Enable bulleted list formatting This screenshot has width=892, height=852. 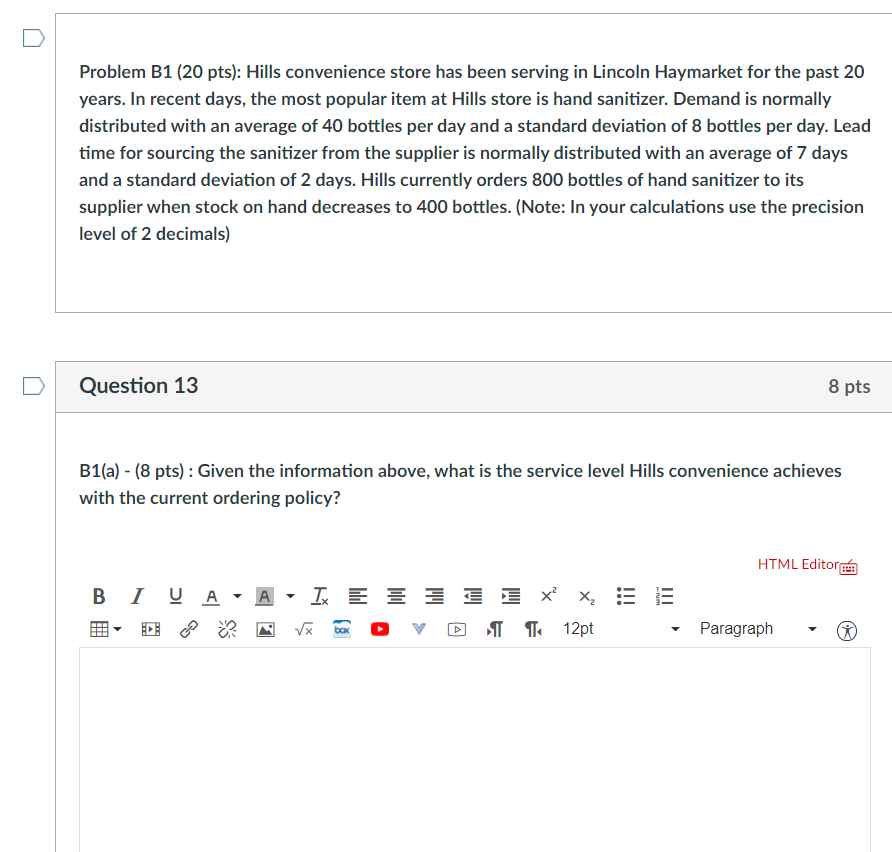pos(625,596)
